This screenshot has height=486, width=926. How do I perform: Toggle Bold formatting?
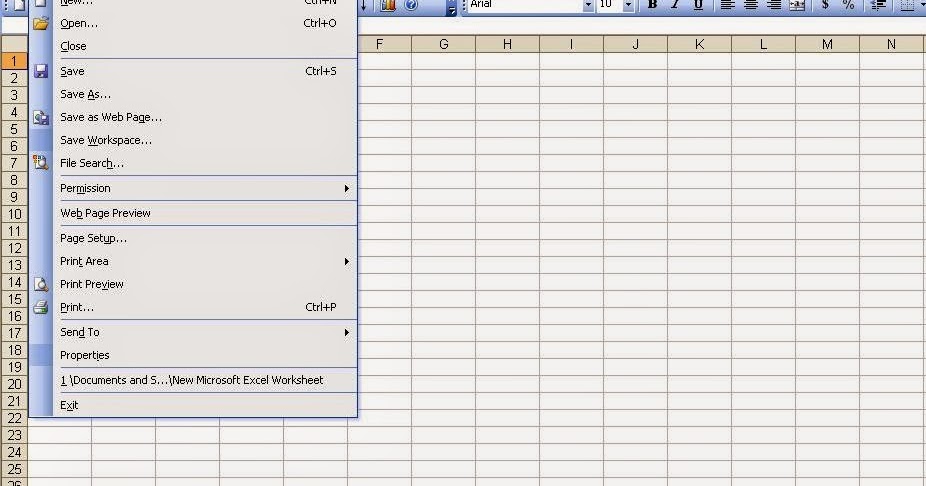[x=652, y=5]
